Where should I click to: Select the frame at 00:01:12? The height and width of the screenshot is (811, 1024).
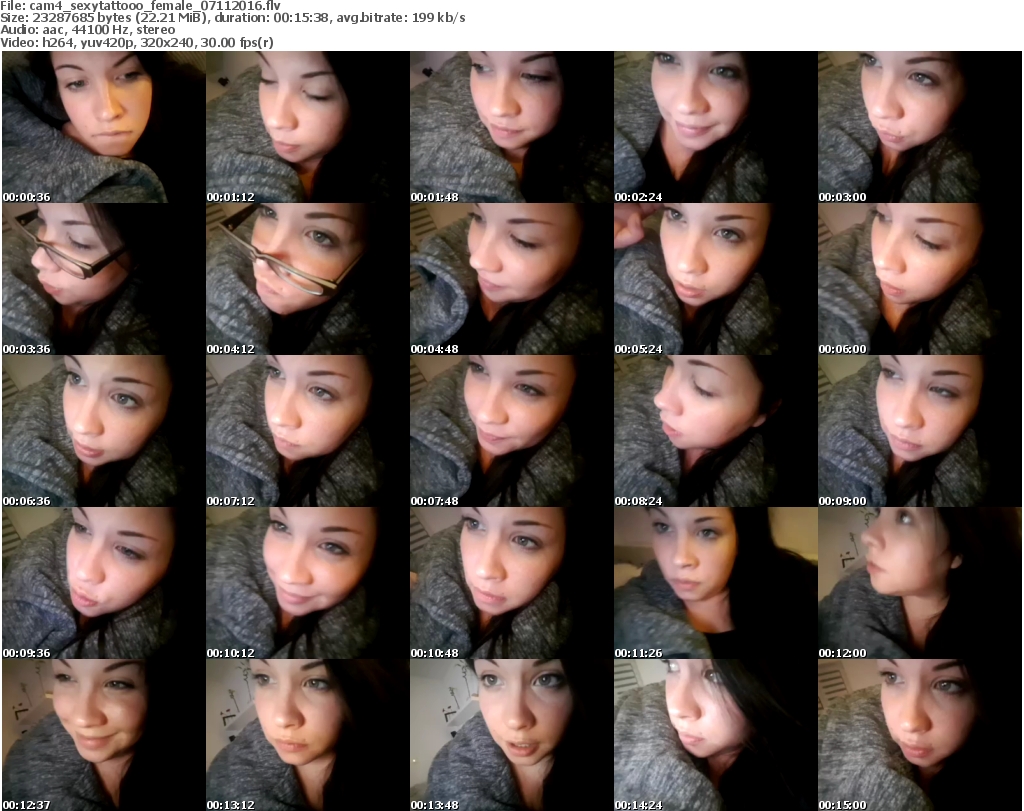click(x=307, y=127)
